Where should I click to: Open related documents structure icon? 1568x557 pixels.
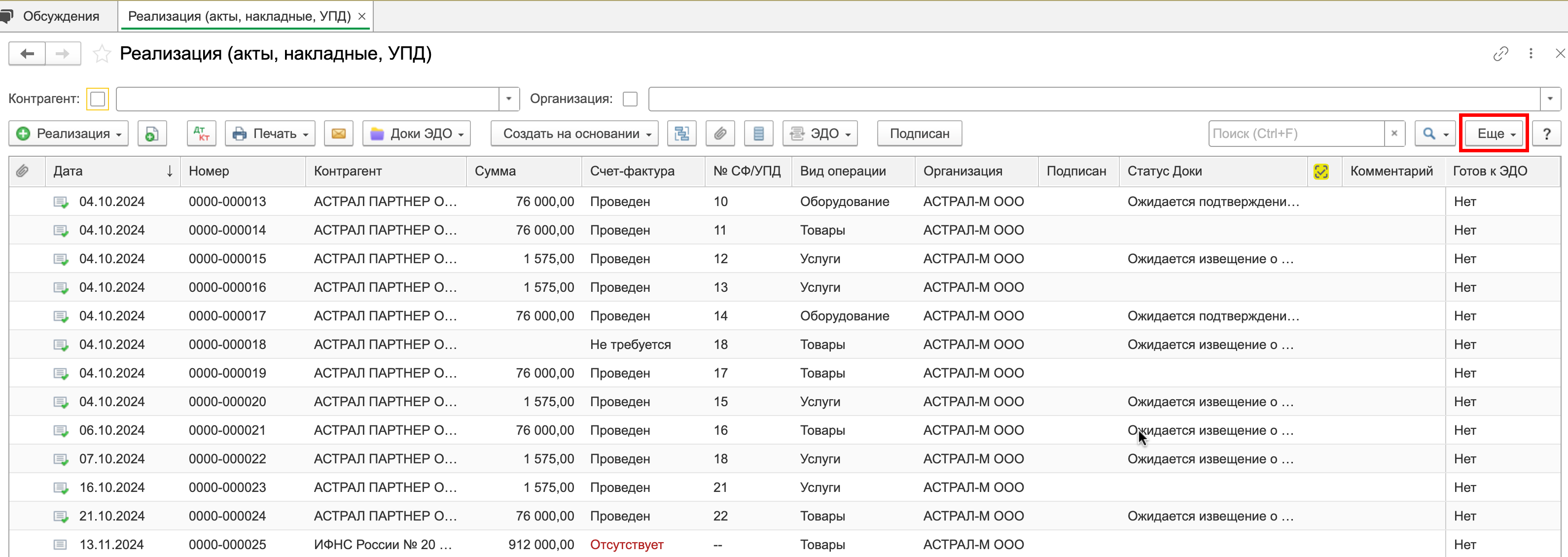tap(682, 133)
